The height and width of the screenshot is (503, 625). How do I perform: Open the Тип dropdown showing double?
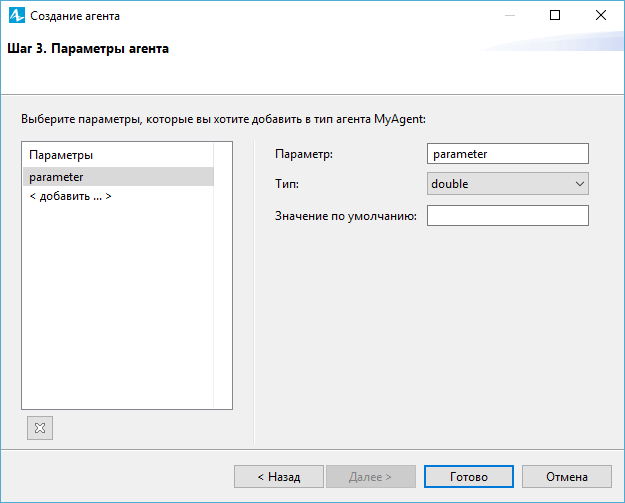pyautogui.click(x=508, y=184)
